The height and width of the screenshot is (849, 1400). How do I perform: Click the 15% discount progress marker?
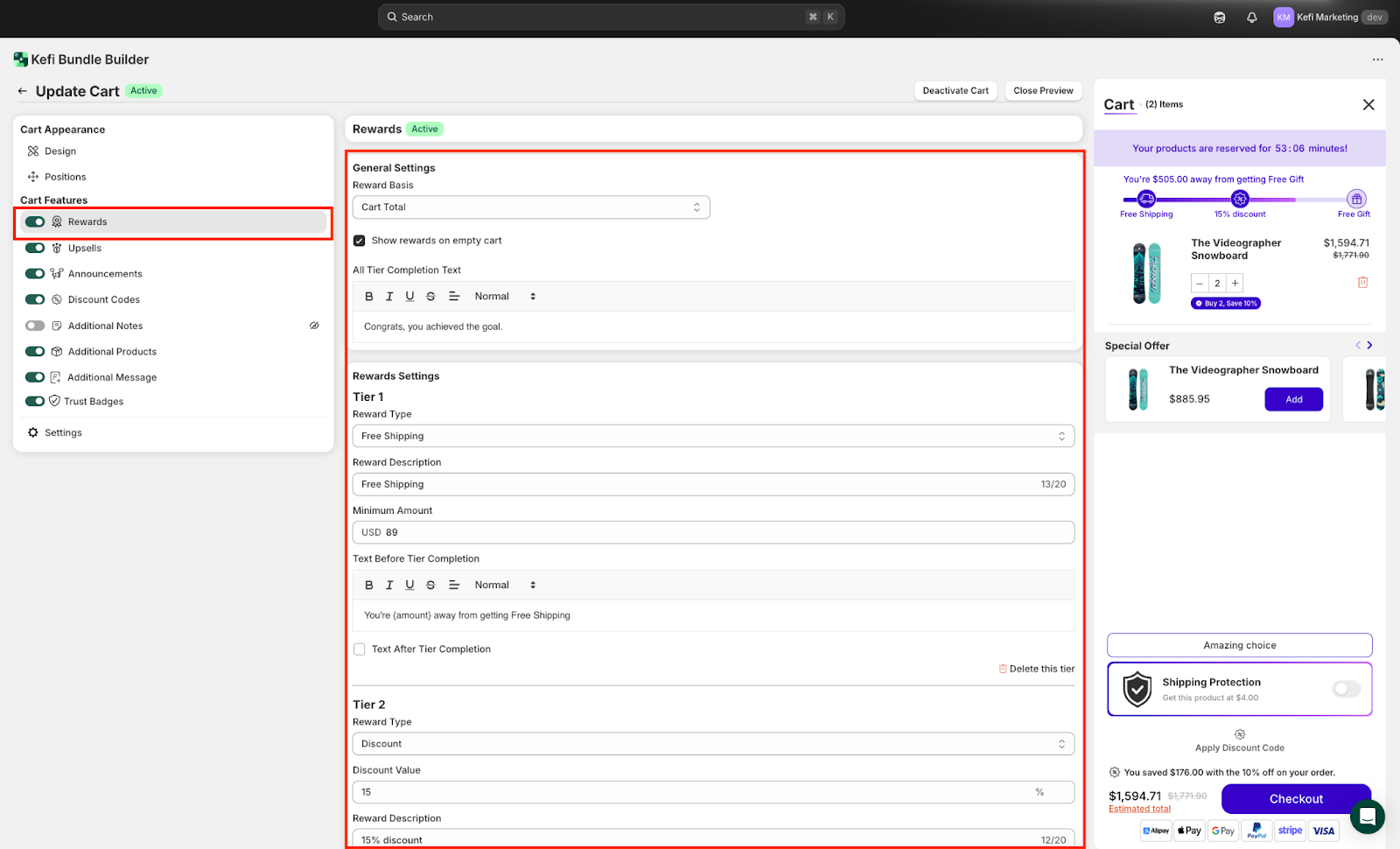1239,199
